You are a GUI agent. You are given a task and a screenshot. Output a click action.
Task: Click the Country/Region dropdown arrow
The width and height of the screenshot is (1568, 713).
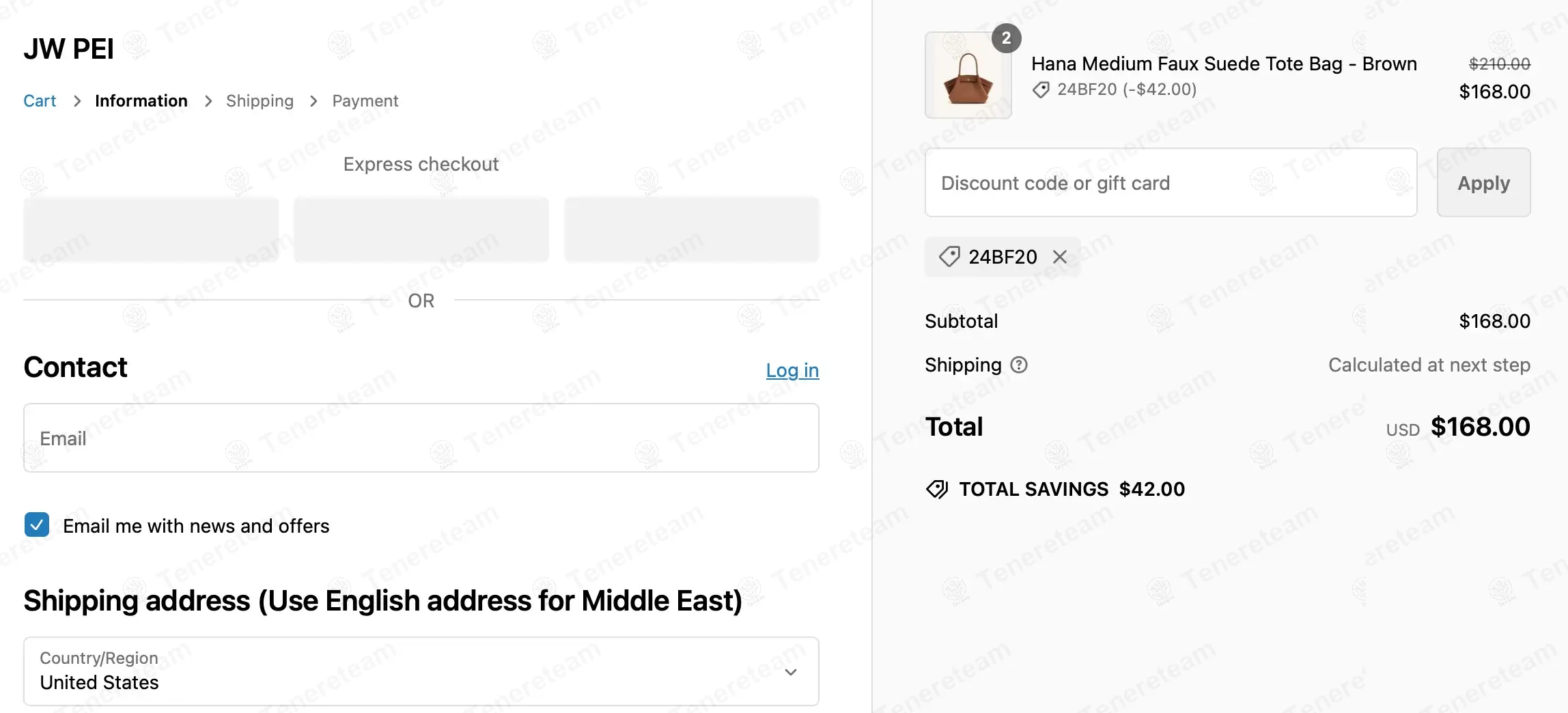[x=791, y=672]
